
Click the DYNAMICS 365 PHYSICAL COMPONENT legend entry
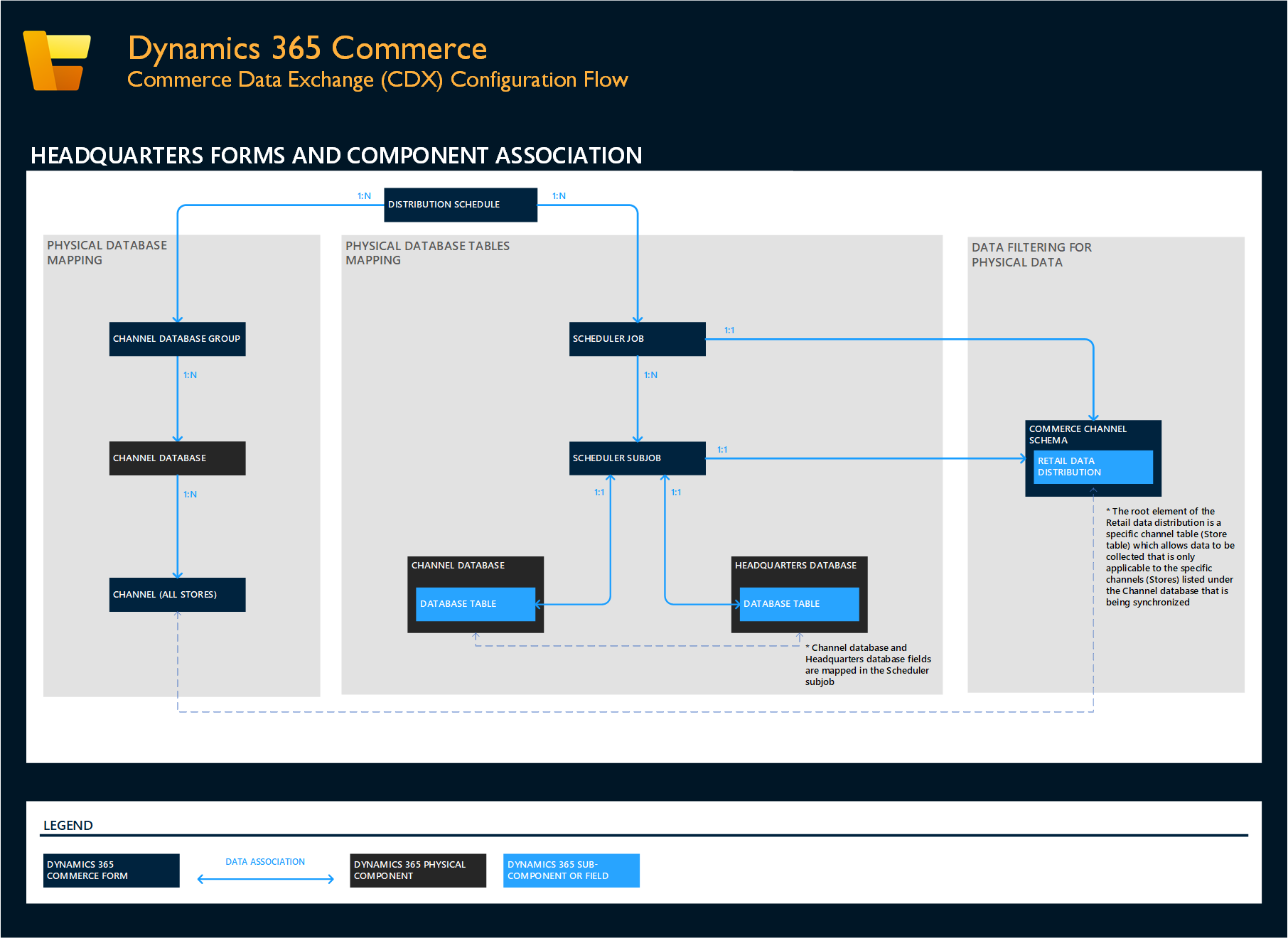coord(417,870)
